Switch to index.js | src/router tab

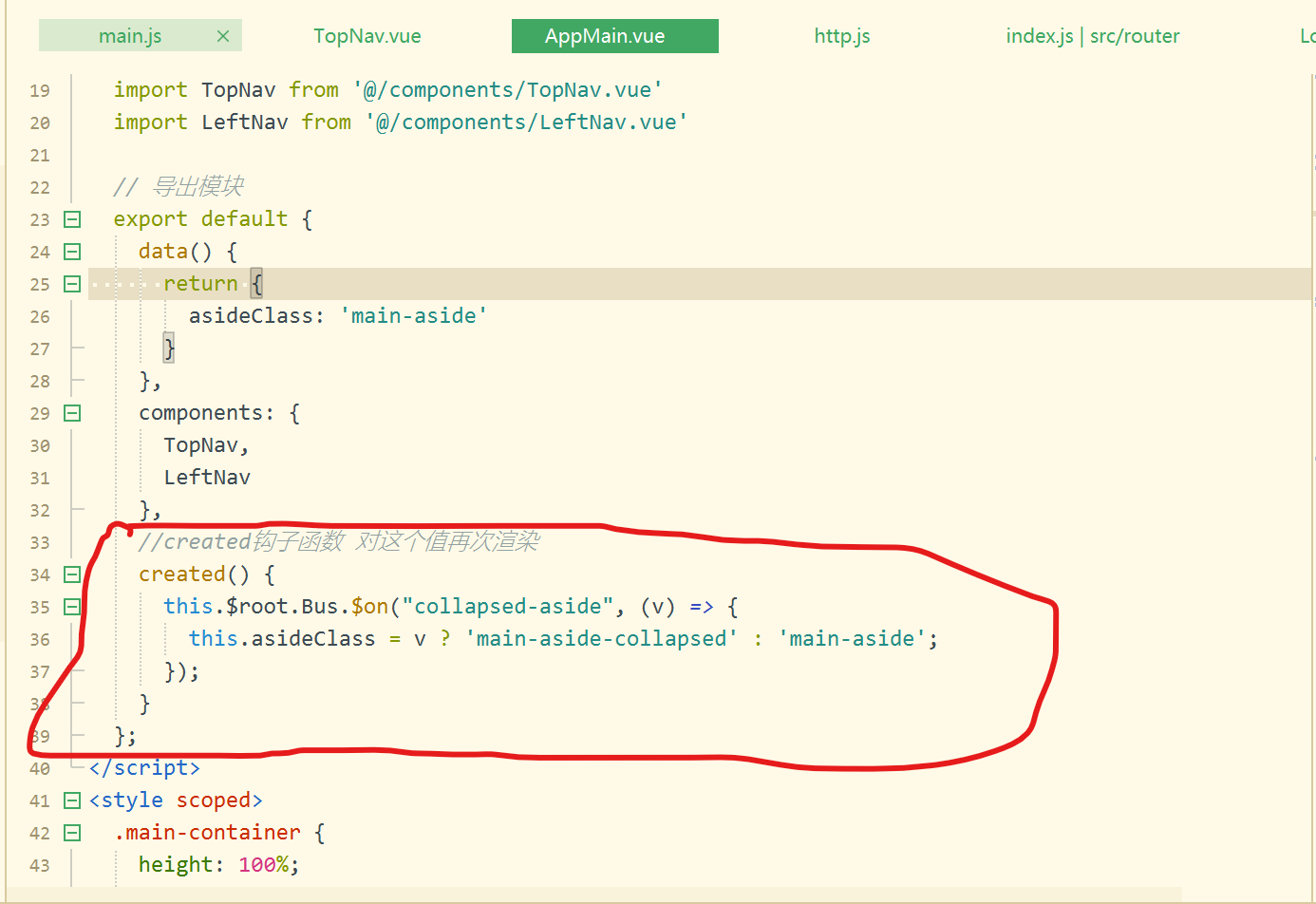pos(1093,36)
